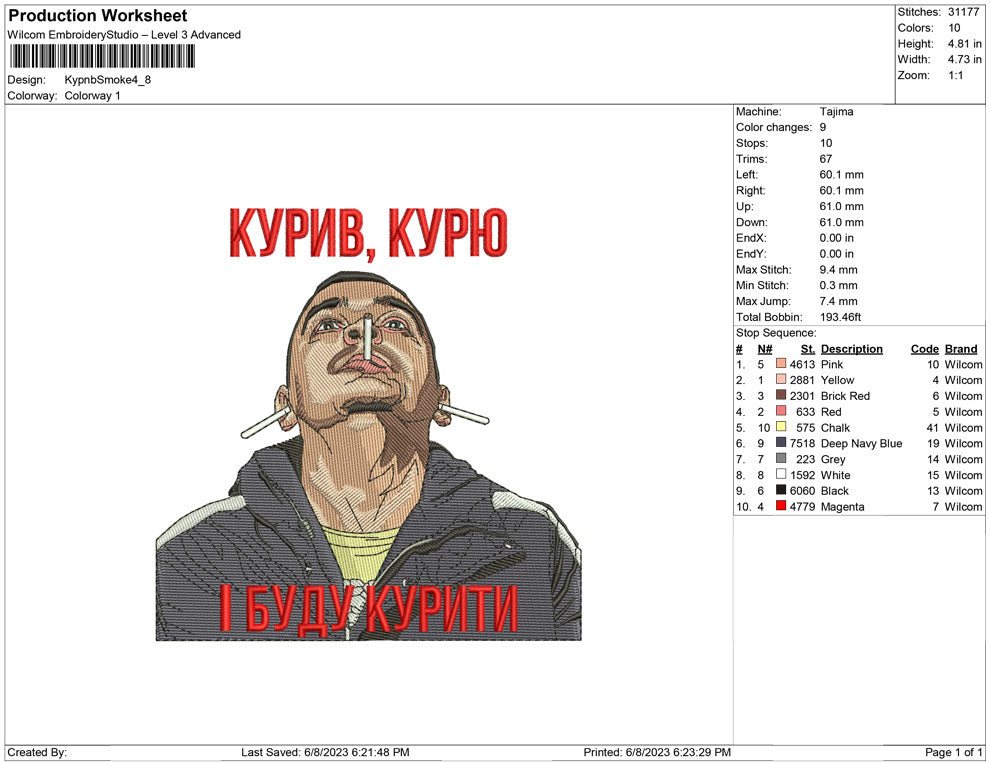
Task: Click the Yellow thread color swatch
Action: tap(781, 379)
